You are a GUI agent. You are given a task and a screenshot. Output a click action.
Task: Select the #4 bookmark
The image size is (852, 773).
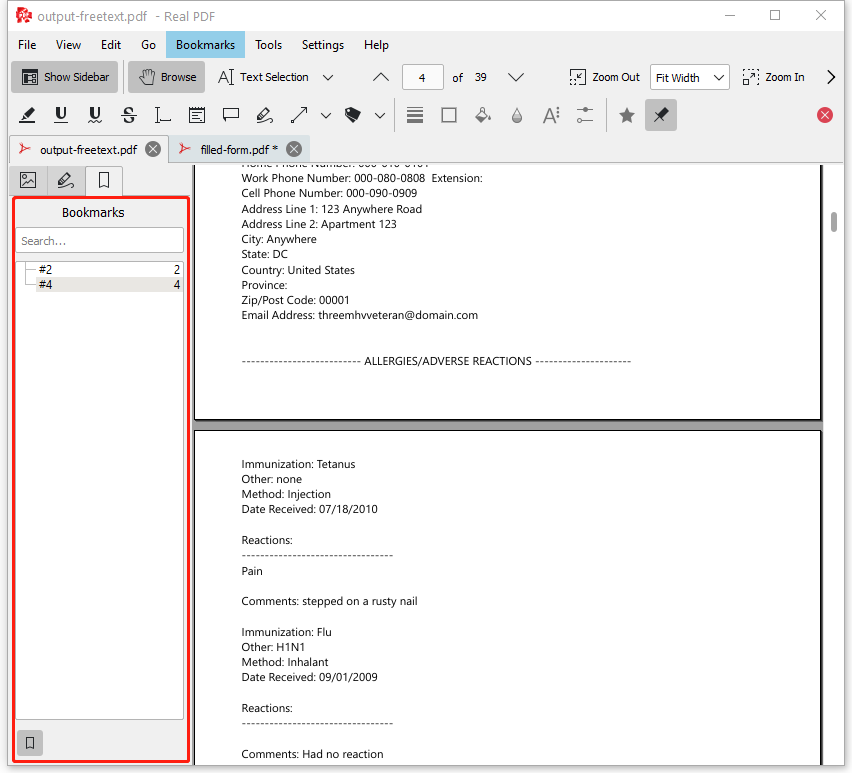(x=109, y=285)
